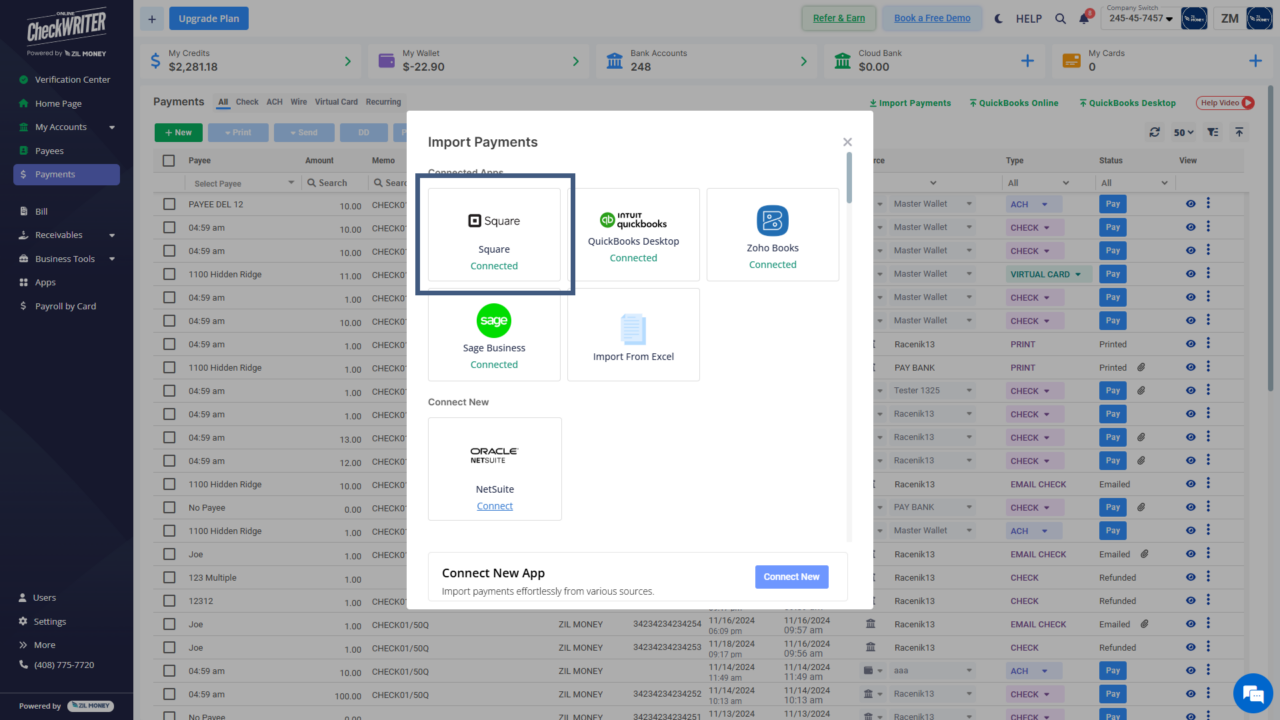The width and height of the screenshot is (1280, 720).
Task: Select the Sage Business import option
Action: point(494,335)
